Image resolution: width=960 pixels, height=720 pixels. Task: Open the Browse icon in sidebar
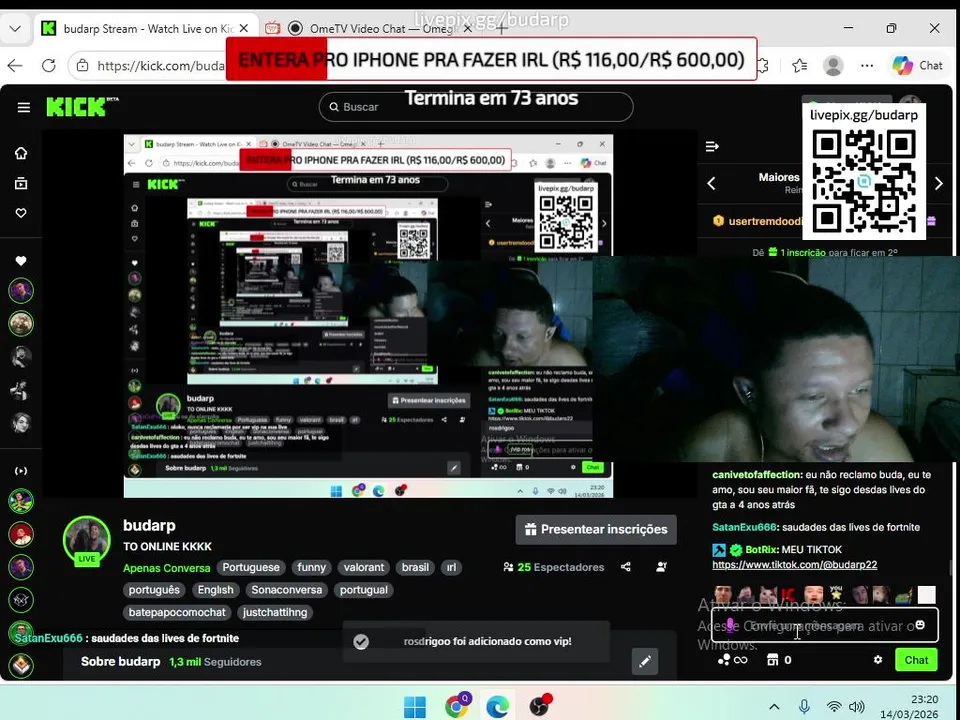click(21, 183)
